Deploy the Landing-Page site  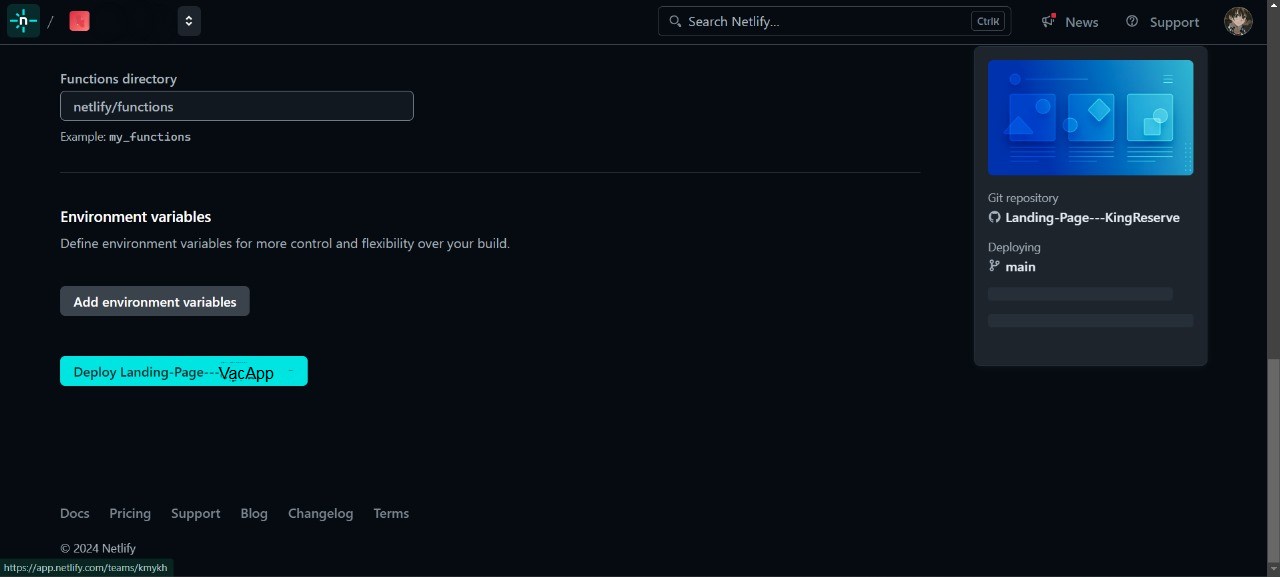184,371
